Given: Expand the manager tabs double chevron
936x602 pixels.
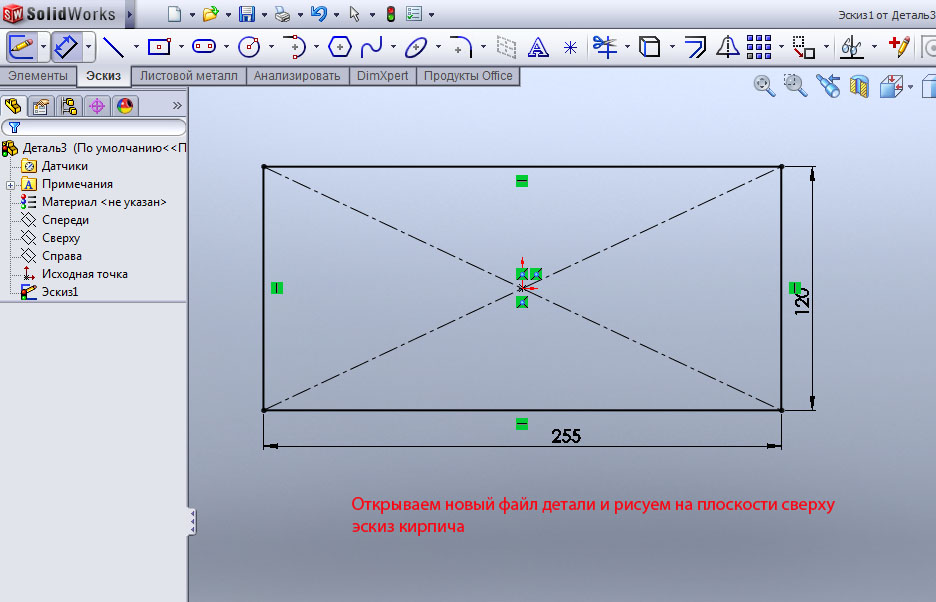Looking at the screenshot, I should coord(177,105).
